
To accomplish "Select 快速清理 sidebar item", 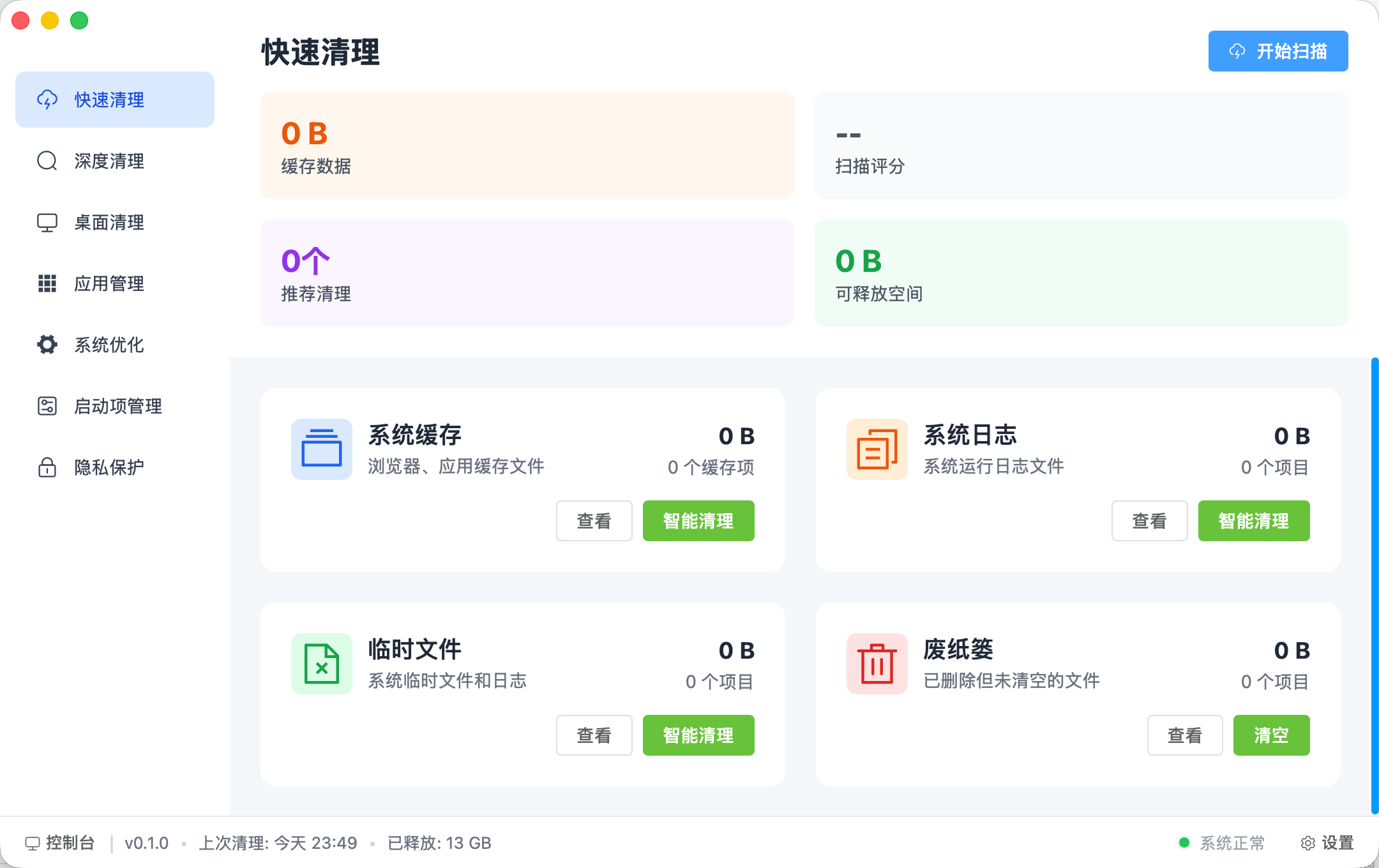I will tap(109, 100).
